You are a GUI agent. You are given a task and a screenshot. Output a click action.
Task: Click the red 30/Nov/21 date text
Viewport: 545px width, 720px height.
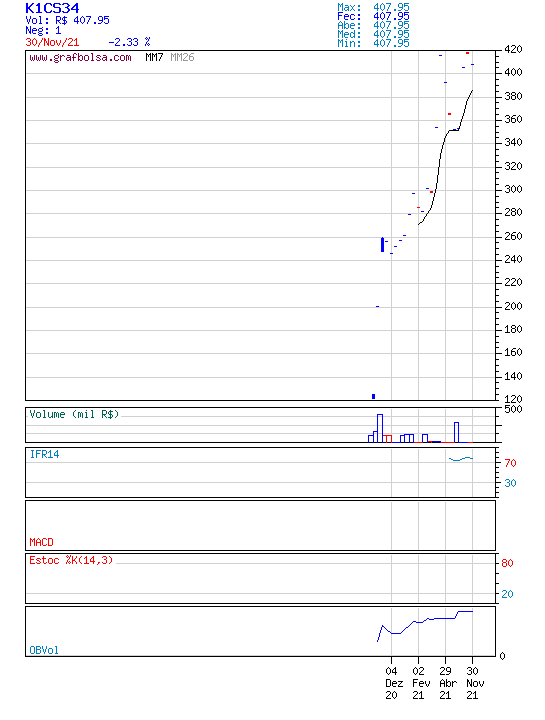click(x=52, y=42)
